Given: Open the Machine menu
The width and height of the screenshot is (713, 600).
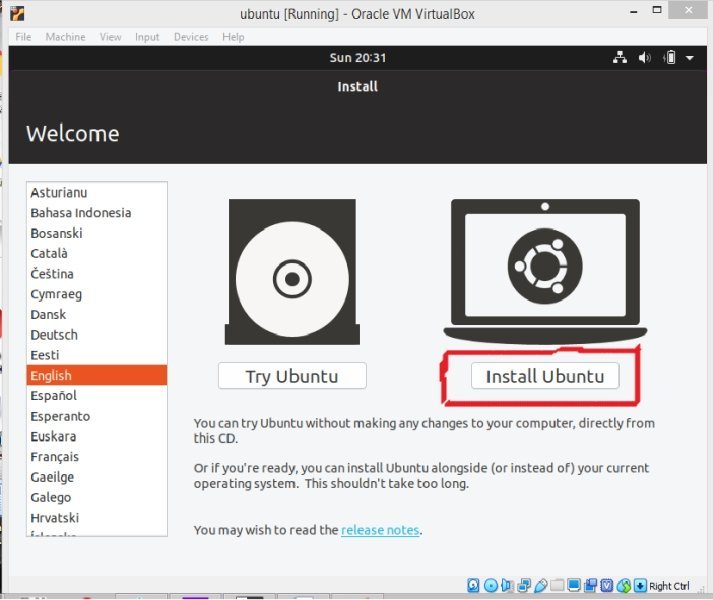Looking at the screenshot, I should pos(65,37).
